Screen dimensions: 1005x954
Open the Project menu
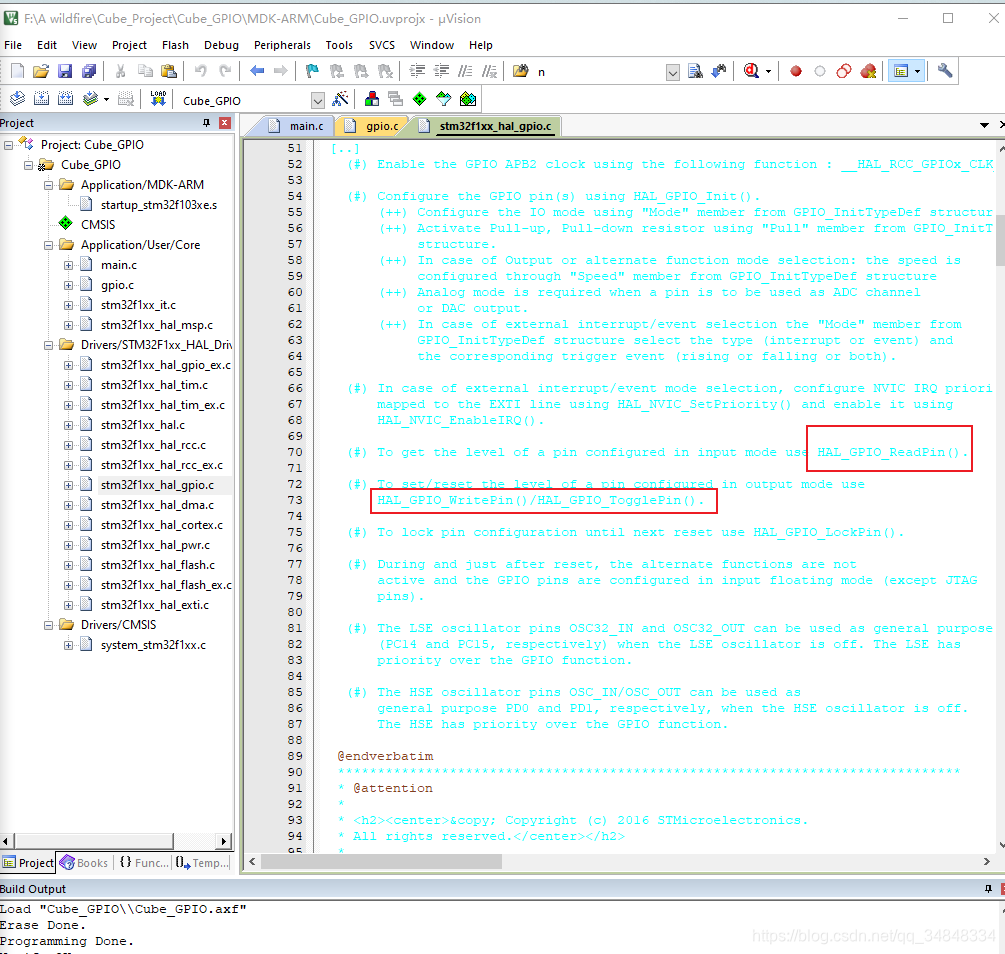(x=129, y=45)
